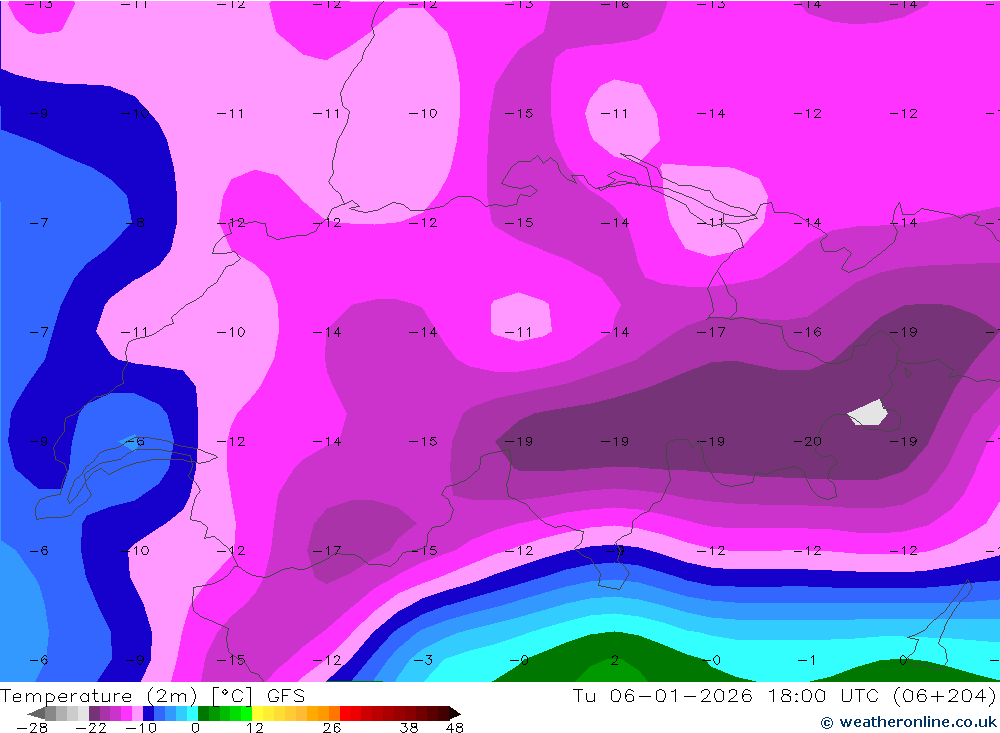
Task: Open the weatheronline.co.uk copyright link
Action: (908, 722)
